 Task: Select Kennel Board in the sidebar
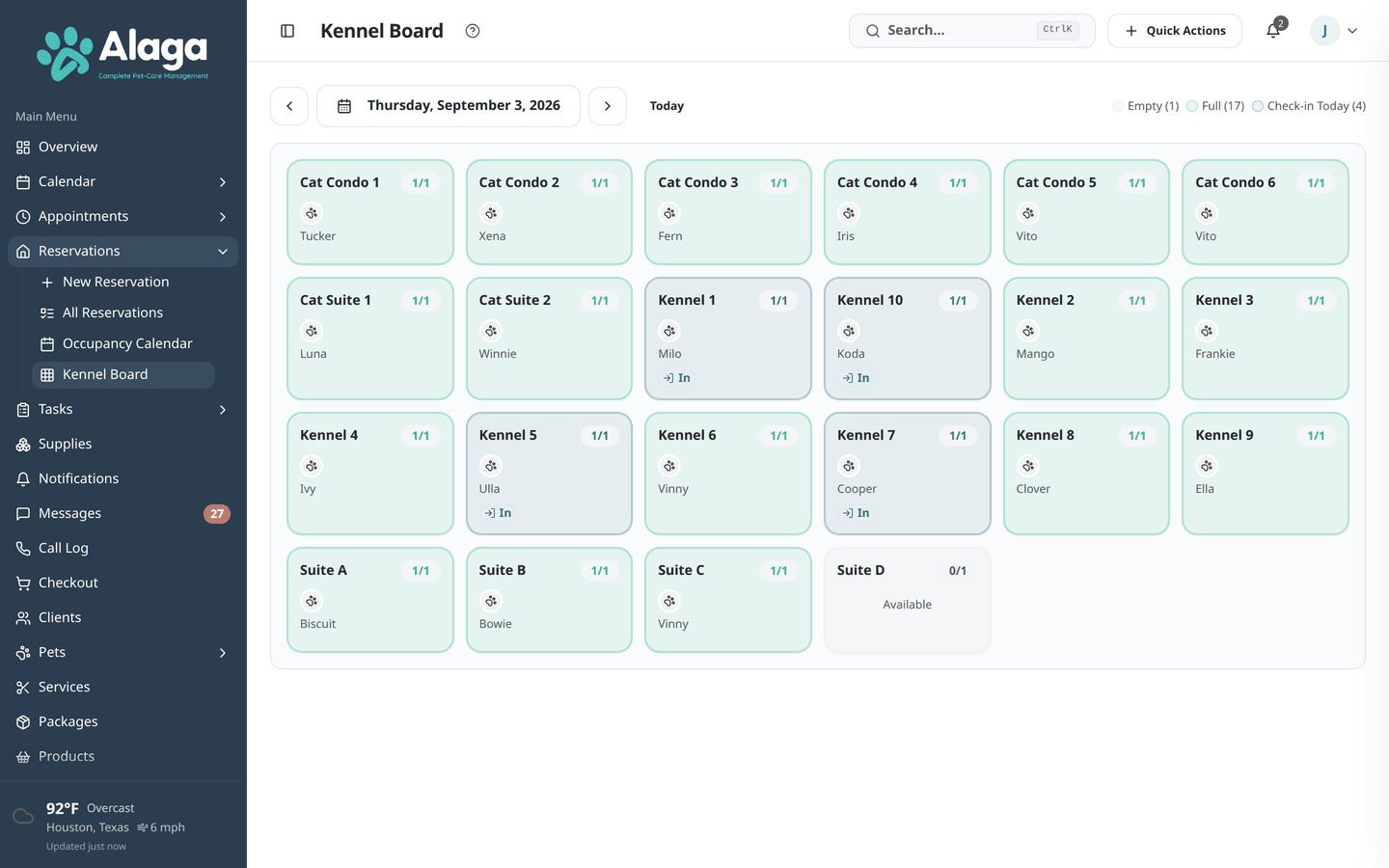[123, 375]
